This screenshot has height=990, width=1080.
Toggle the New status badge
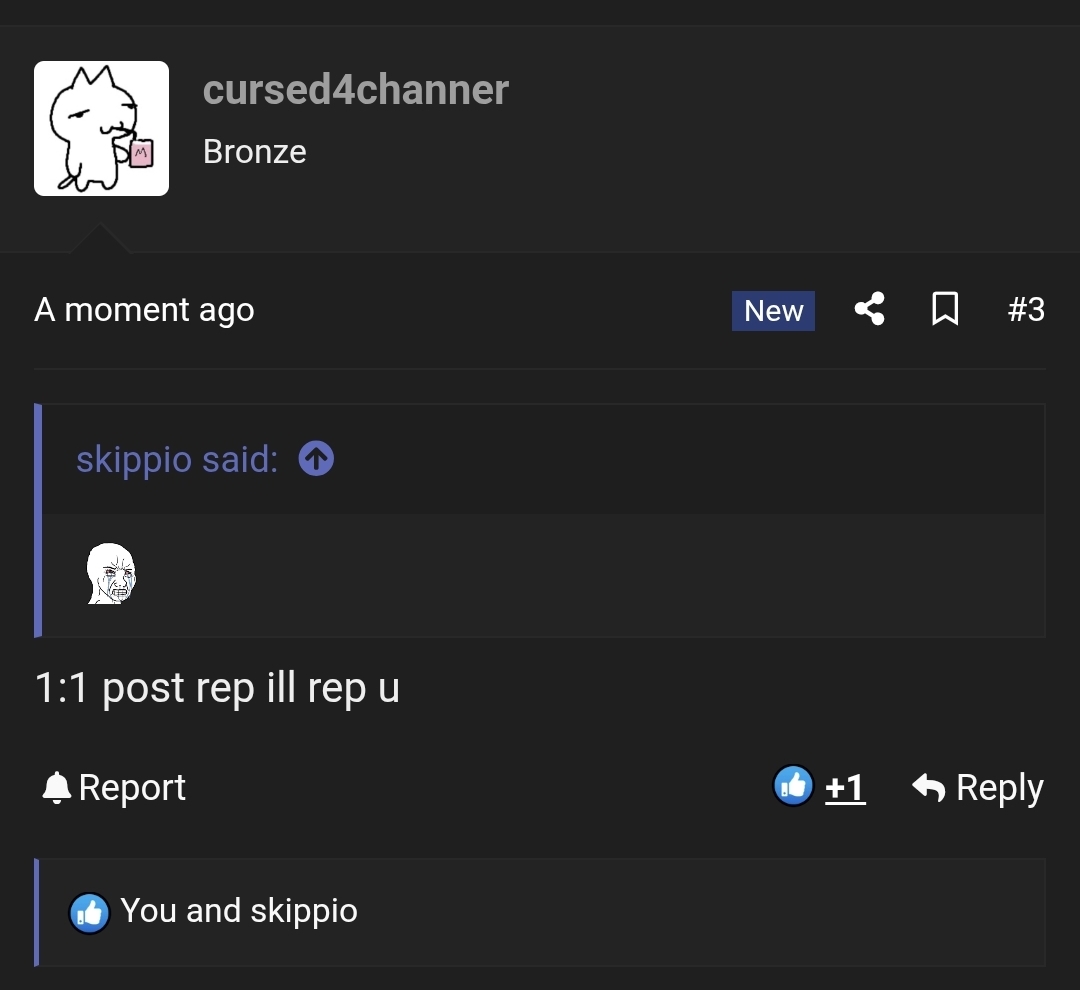point(772,310)
